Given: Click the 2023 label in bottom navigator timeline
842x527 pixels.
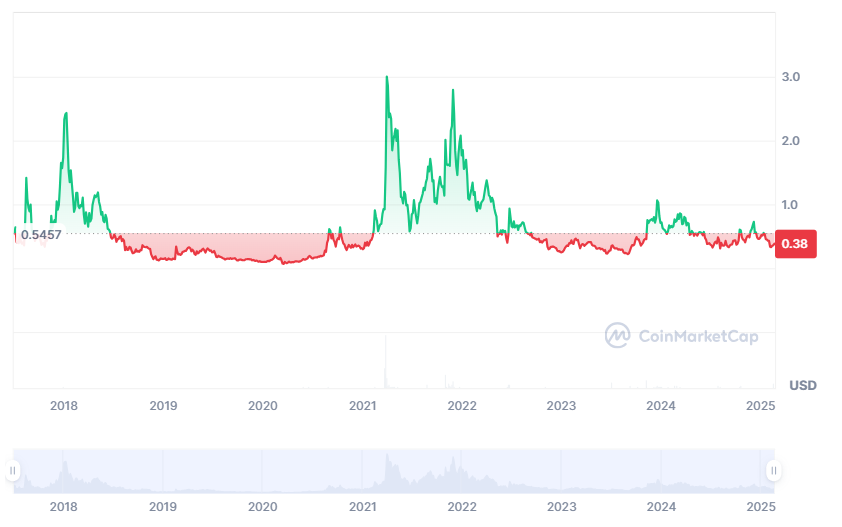Looking at the screenshot, I should [562, 507].
